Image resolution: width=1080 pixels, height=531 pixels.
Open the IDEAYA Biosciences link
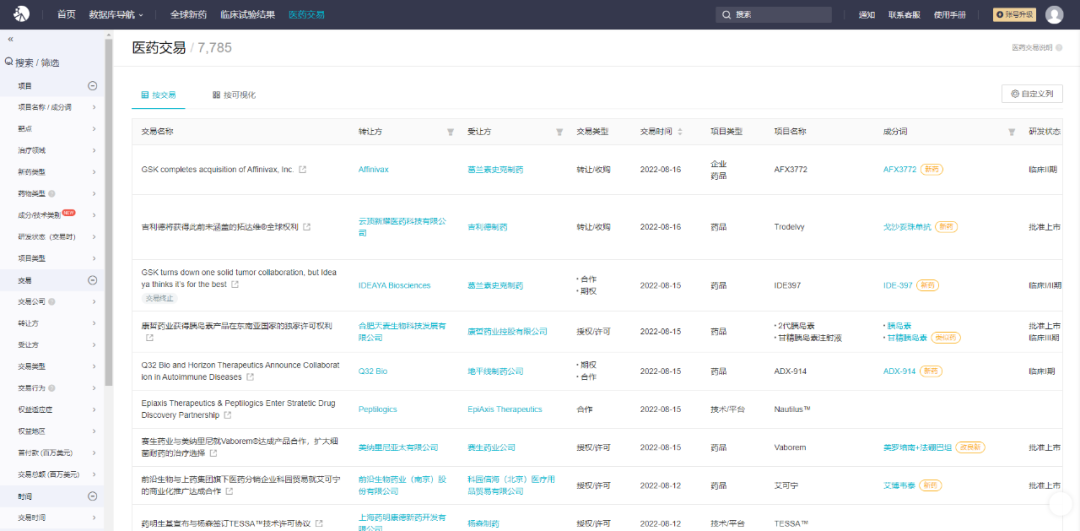point(395,285)
